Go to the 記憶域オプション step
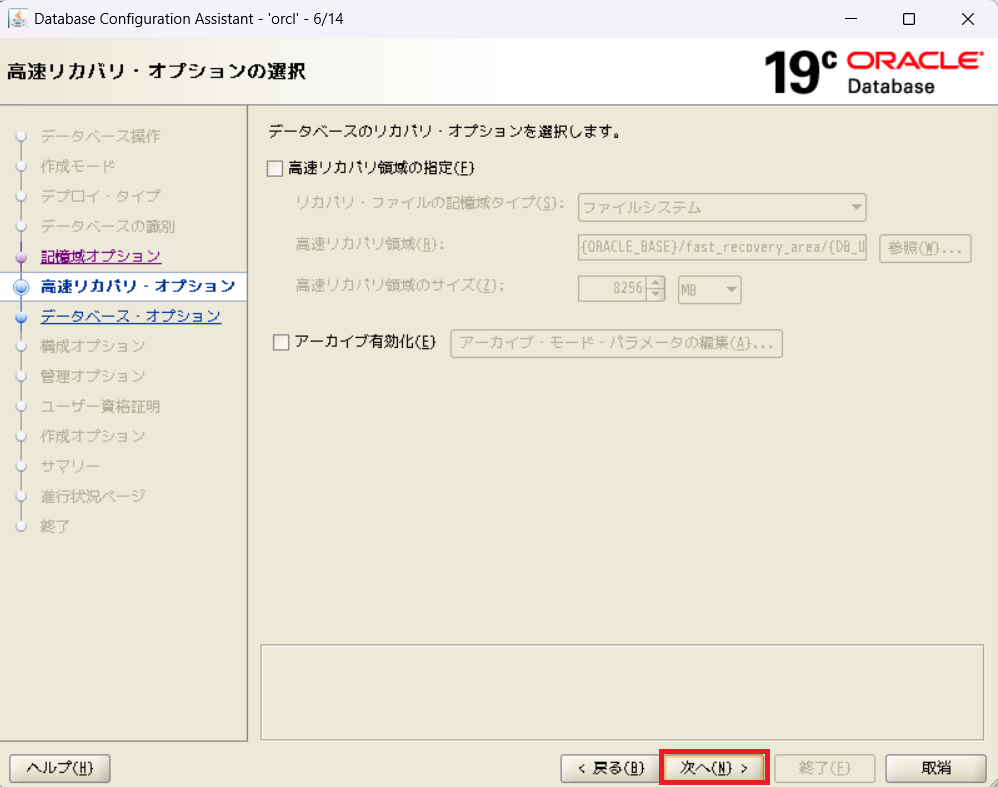Viewport: 998px width, 787px height. [x=100, y=257]
